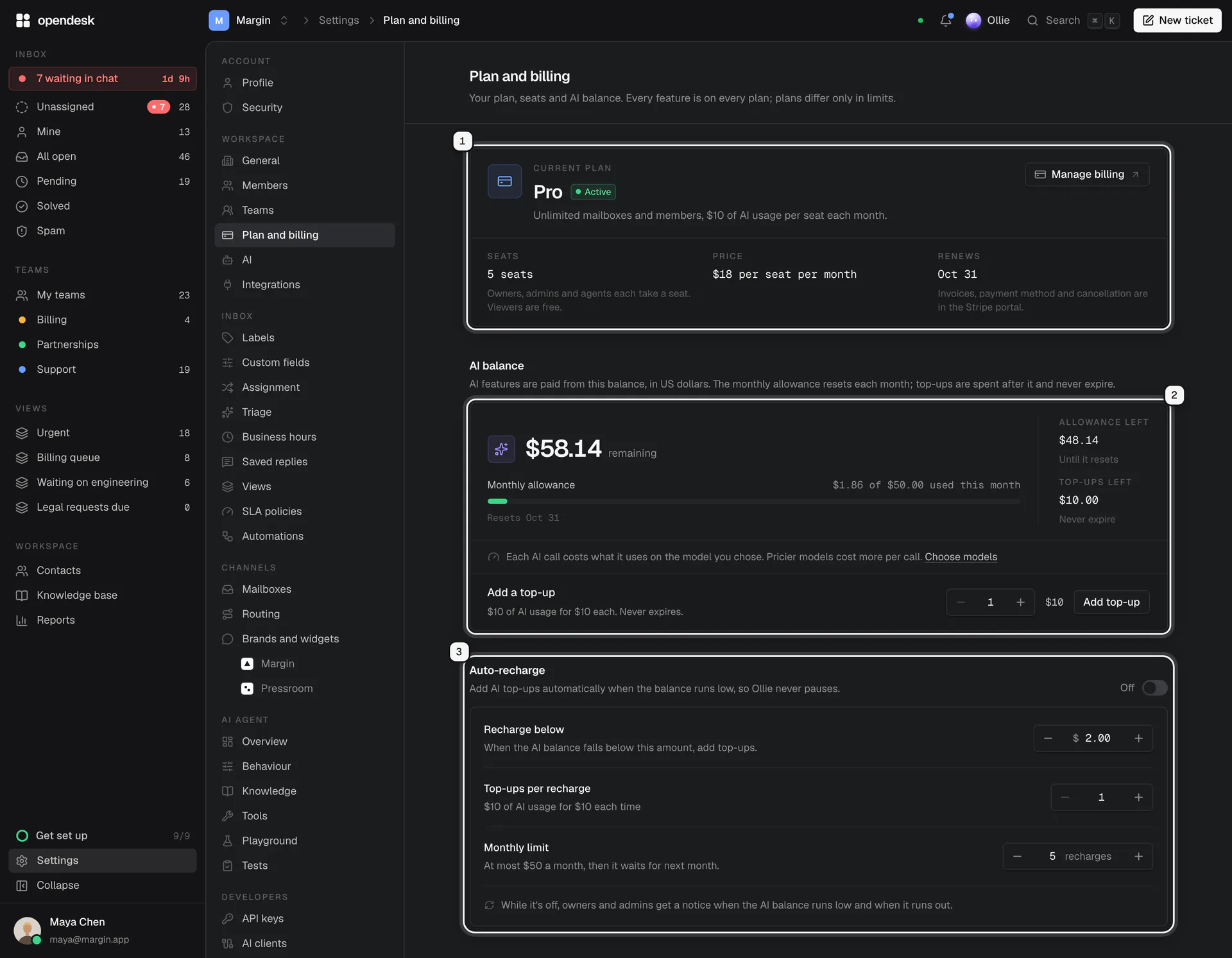Open the Knowledge base

[103, 595]
